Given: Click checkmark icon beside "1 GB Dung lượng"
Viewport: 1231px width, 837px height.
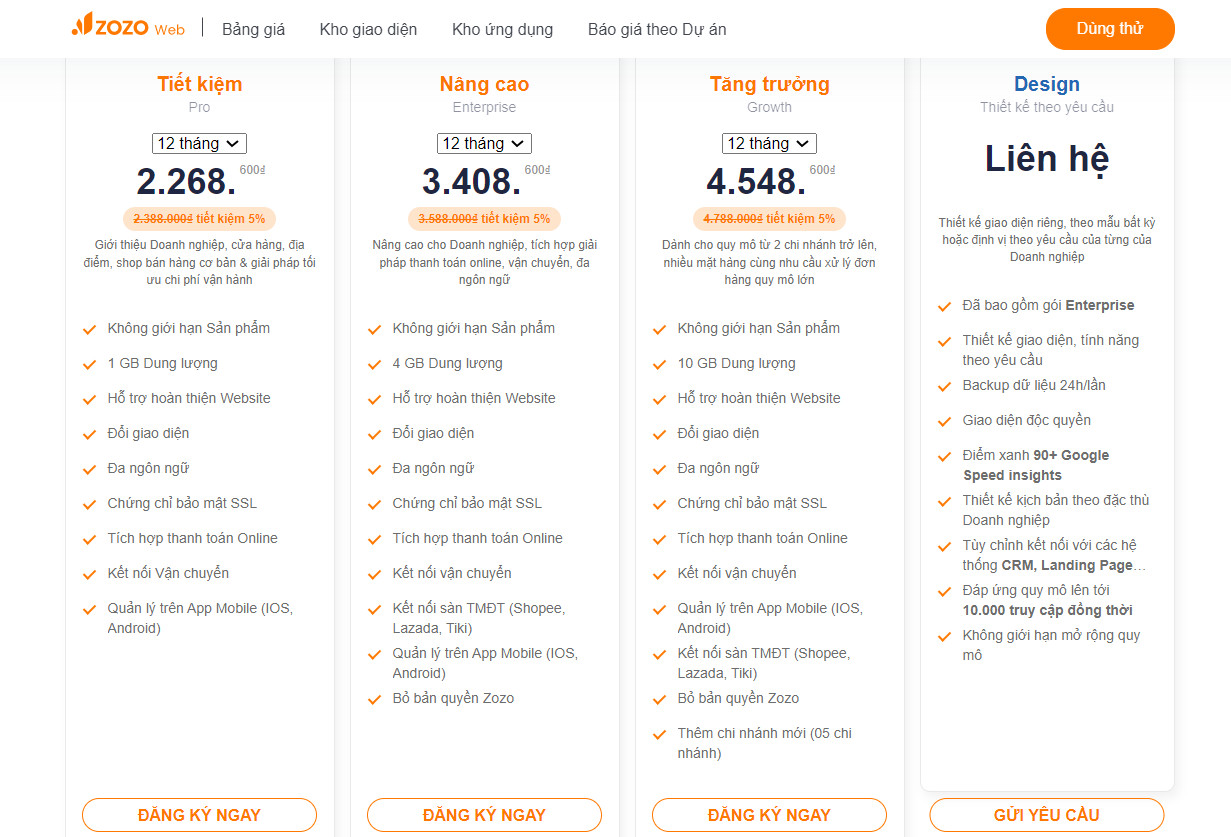Looking at the screenshot, I should point(90,365).
